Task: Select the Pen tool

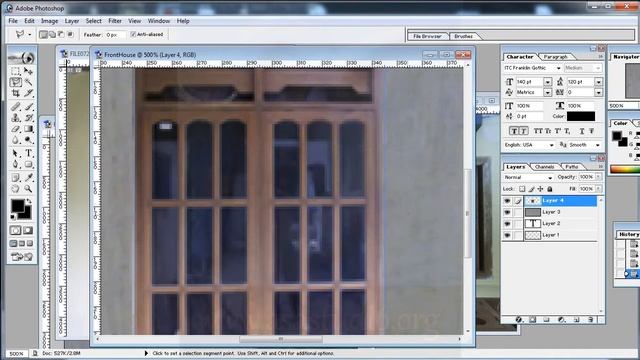Action: coord(16,164)
